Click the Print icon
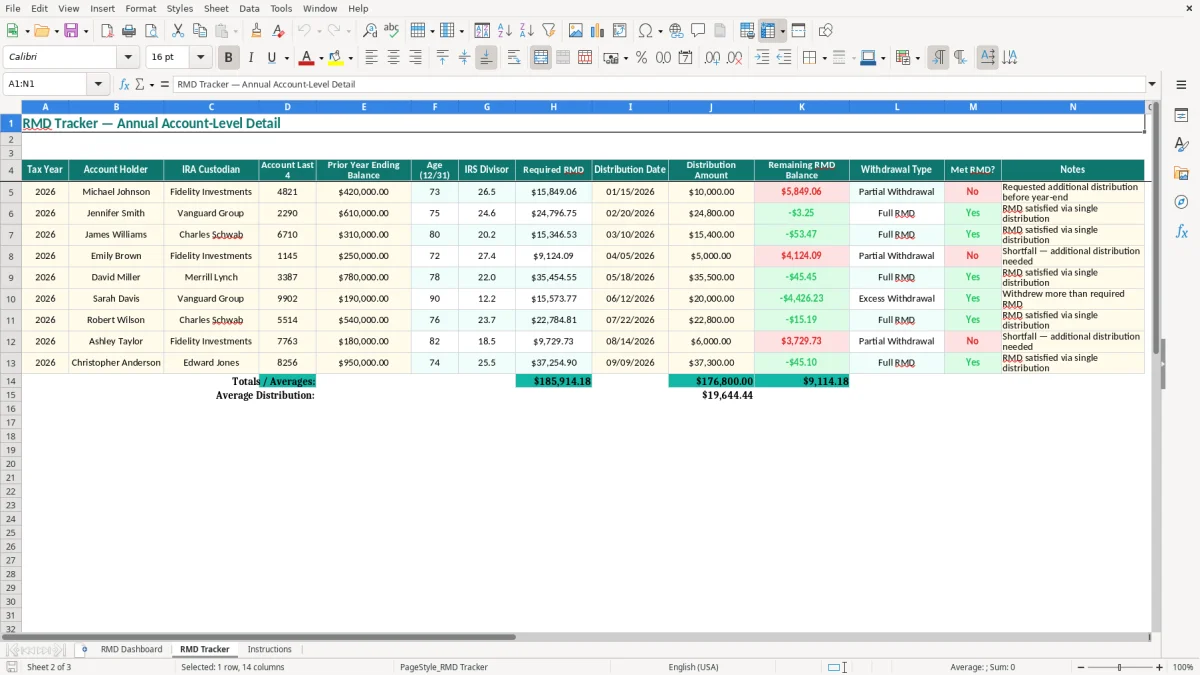 [129, 31]
